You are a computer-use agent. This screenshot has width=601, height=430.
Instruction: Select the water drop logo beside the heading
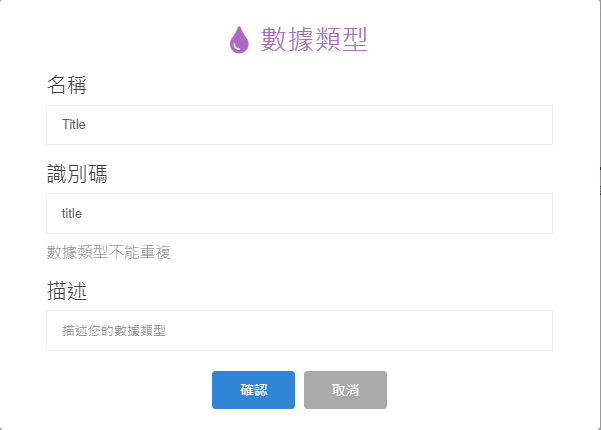click(238, 40)
